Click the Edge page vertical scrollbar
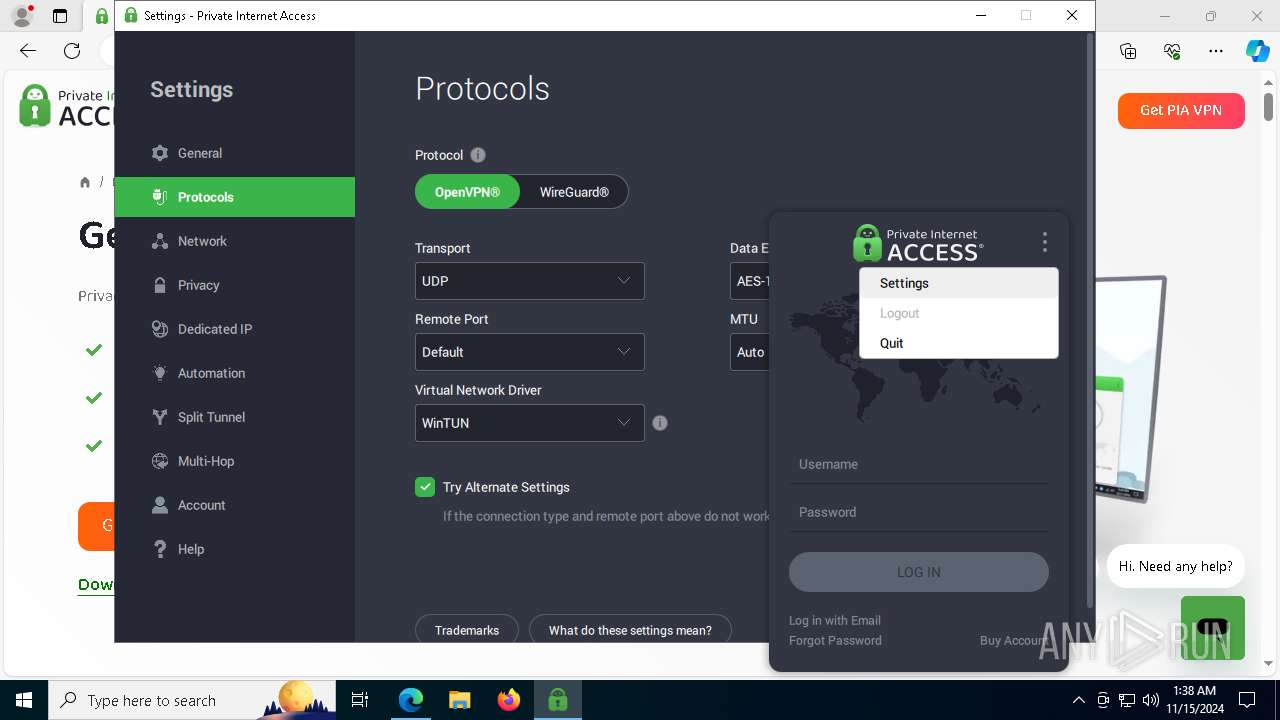The width and height of the screenshot is (1280, 720). point(1268,107)
